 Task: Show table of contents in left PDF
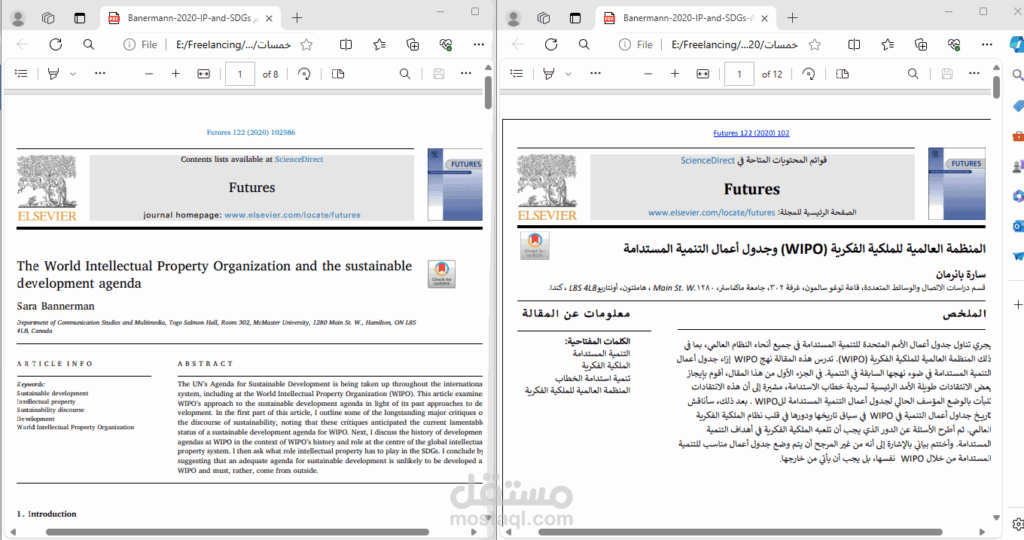21,74
